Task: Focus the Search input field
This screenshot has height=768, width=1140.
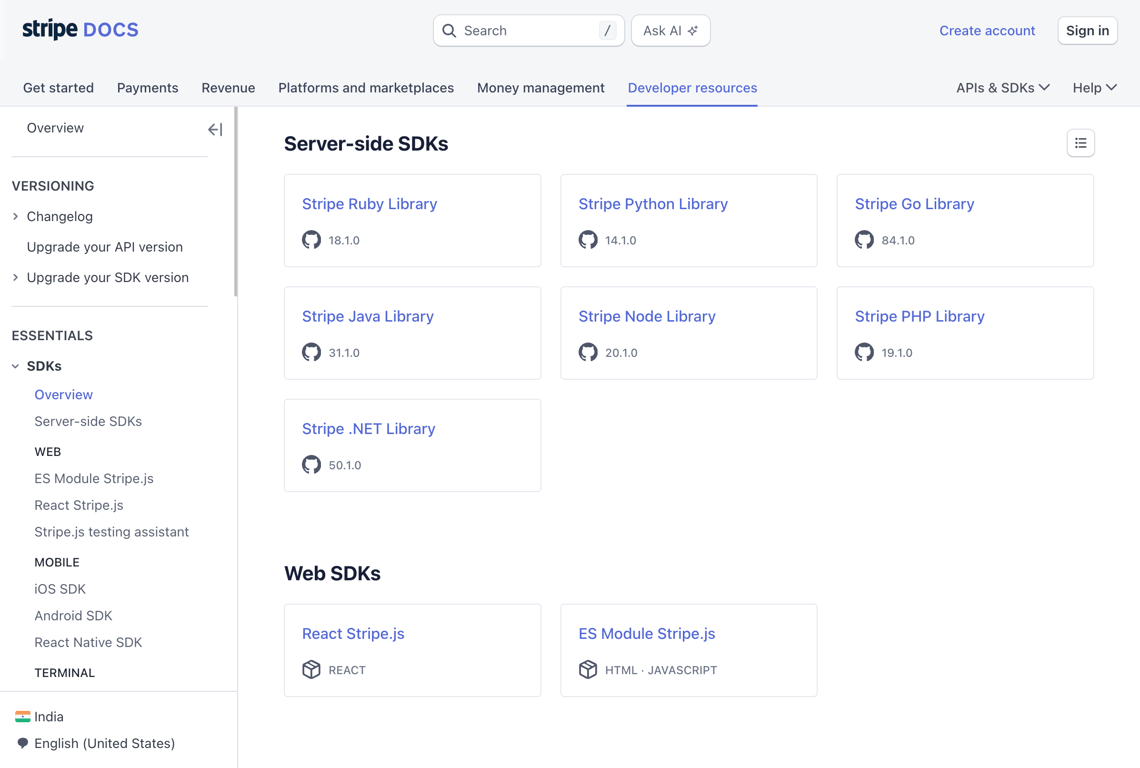Action: click(528, 31)
